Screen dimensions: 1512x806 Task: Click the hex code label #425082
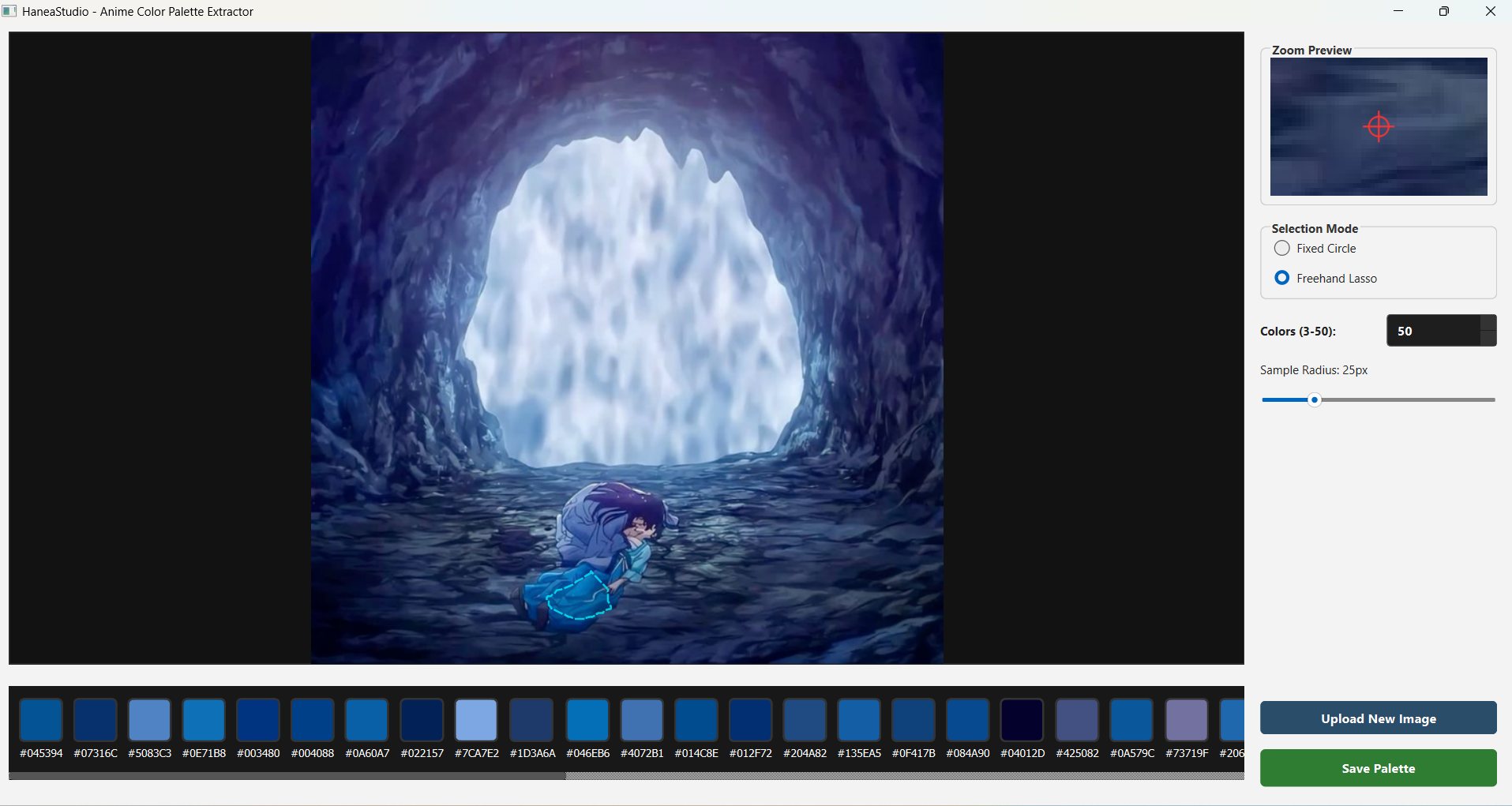coord(1077,753)
